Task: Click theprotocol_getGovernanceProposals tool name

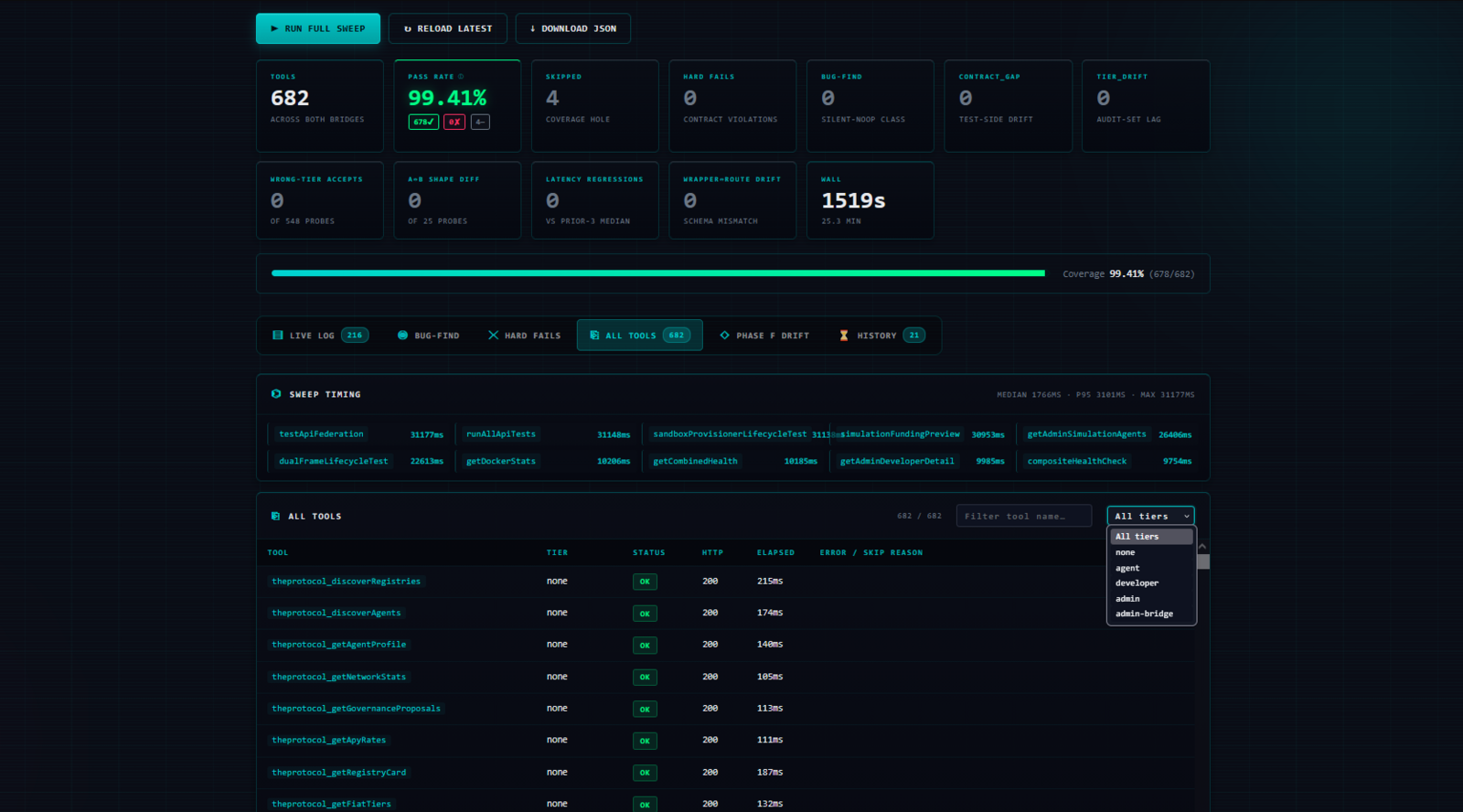Action: pyautogui.click(x=357, y=709)
